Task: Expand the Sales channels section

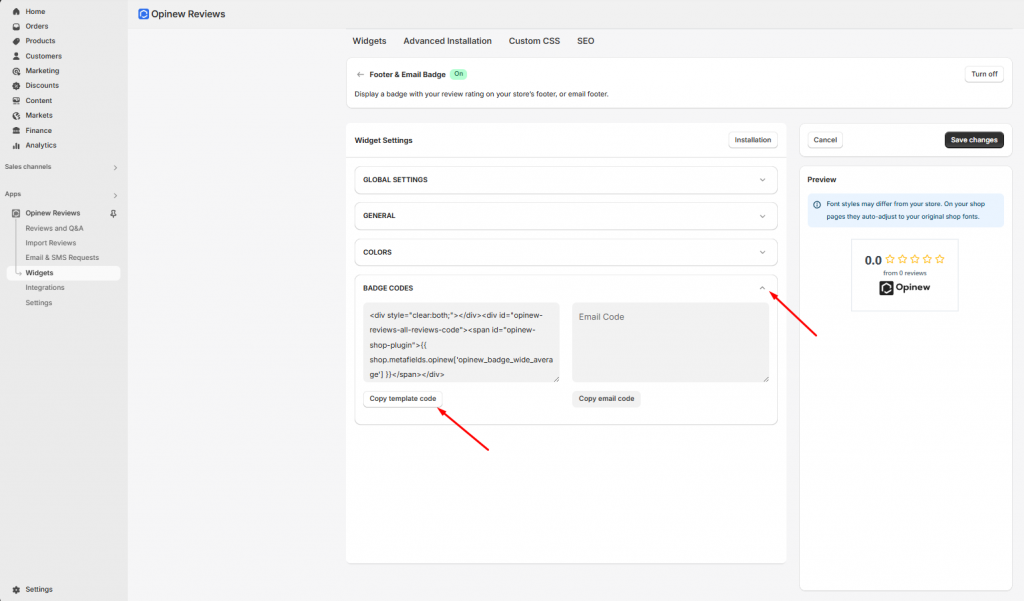Action: [x=116, y=167]
